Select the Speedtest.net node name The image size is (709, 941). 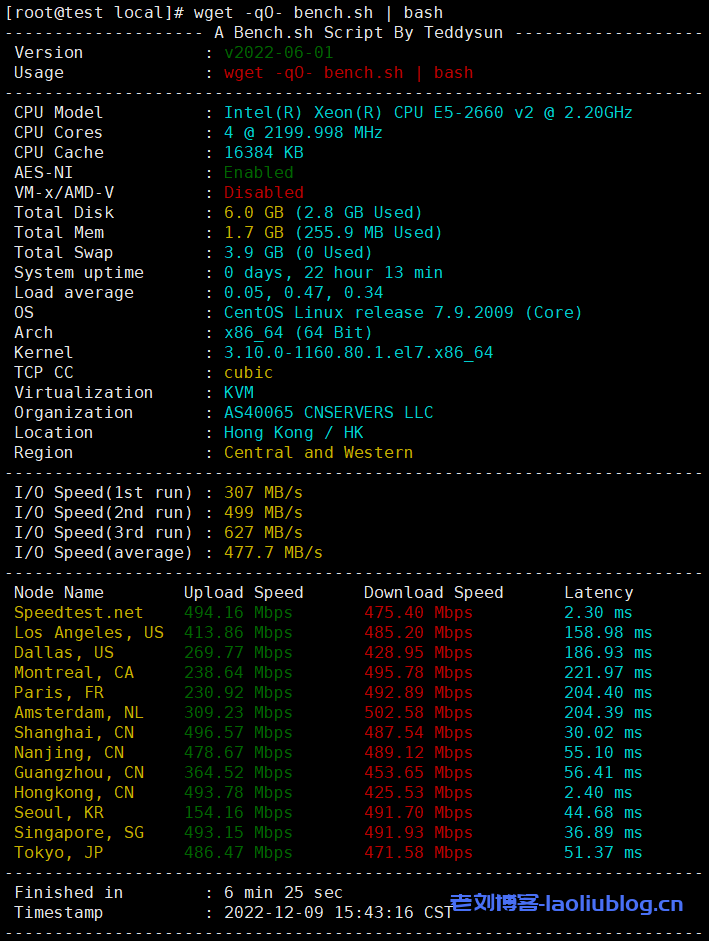79,613
